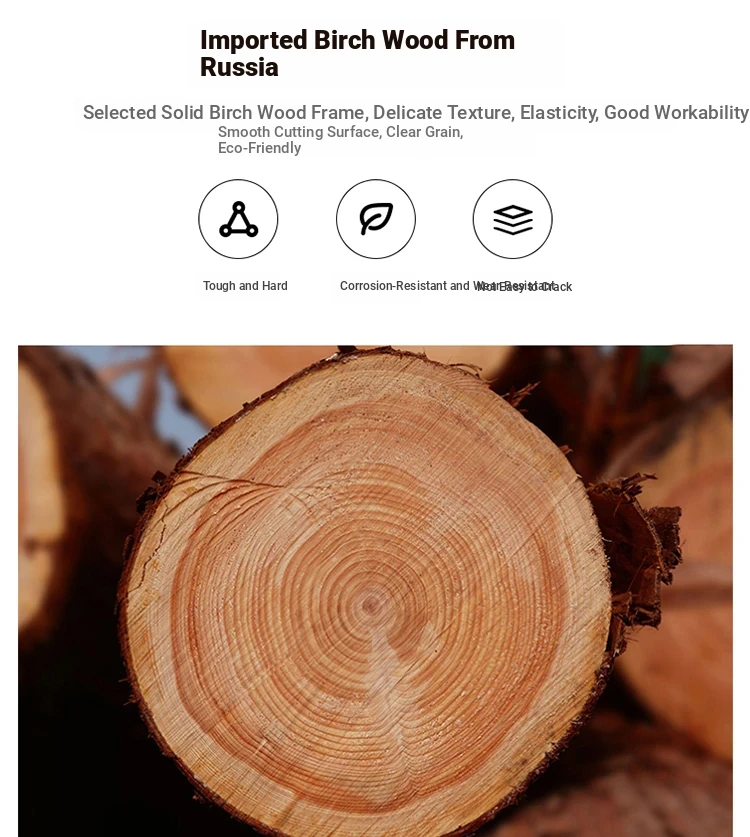Viewport: 750px width, 837px height.
Task: Click the 'Smooth Cutting Surface, Clear Grain' line
Action: [341, 132]
